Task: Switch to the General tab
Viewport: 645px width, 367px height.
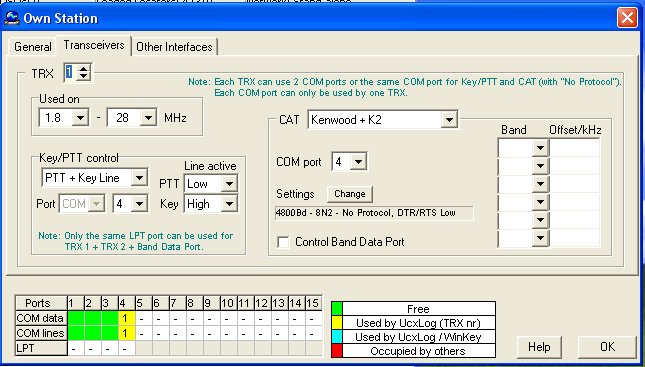Action: coord(32,46)
